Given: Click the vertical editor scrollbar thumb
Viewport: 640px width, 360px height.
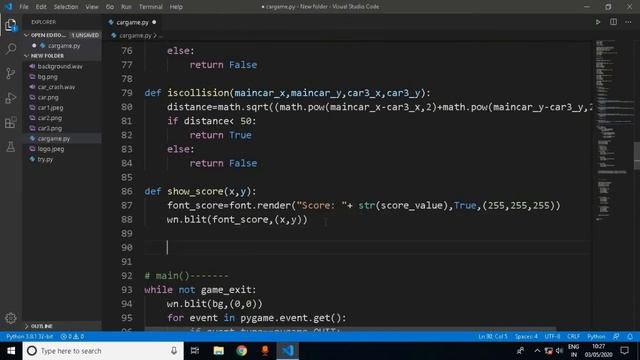Looking at the screenshot, I should pos(636,156).
